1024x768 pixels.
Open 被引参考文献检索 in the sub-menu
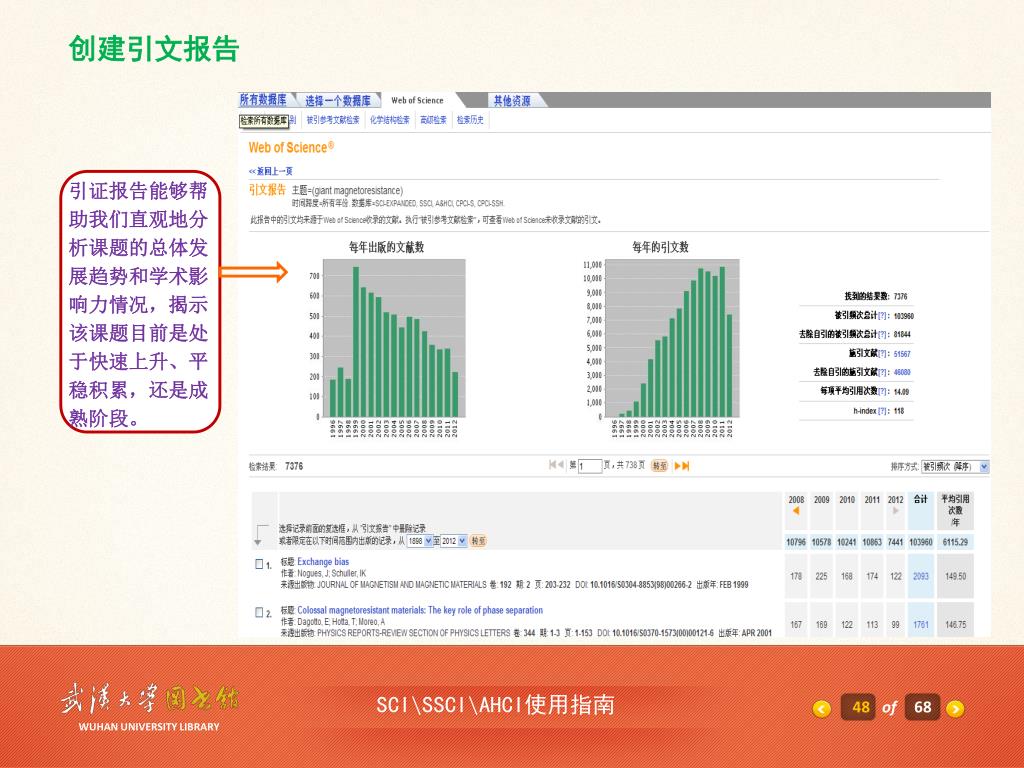333,120
